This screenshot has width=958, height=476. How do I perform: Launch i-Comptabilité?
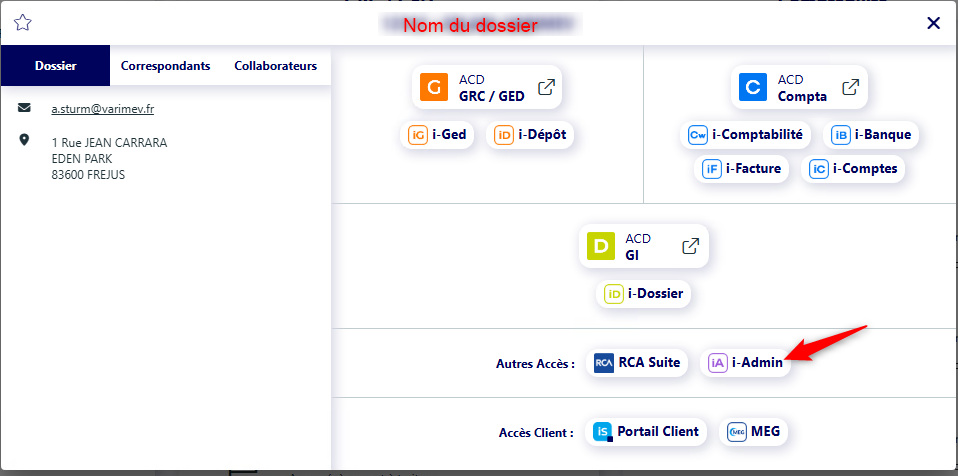coord(746,134)
